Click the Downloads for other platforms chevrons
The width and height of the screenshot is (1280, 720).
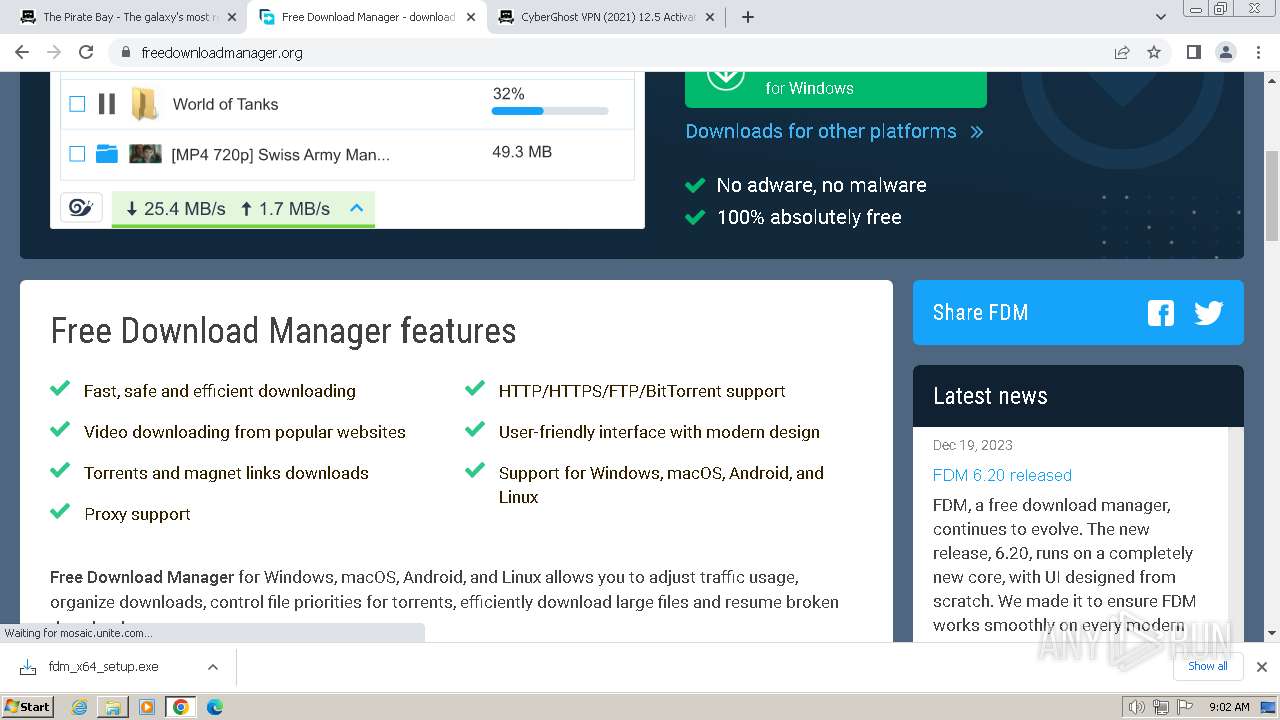(977, 132)
